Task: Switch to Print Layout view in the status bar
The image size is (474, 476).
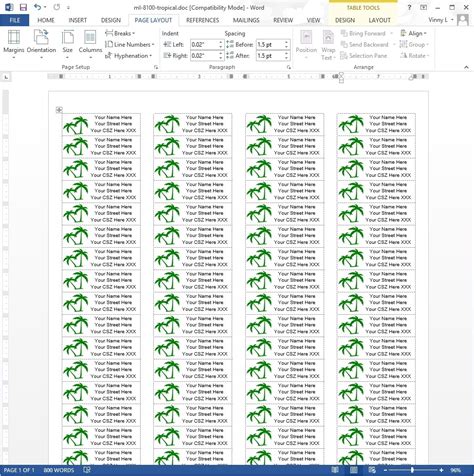Action: coord(353,470)
